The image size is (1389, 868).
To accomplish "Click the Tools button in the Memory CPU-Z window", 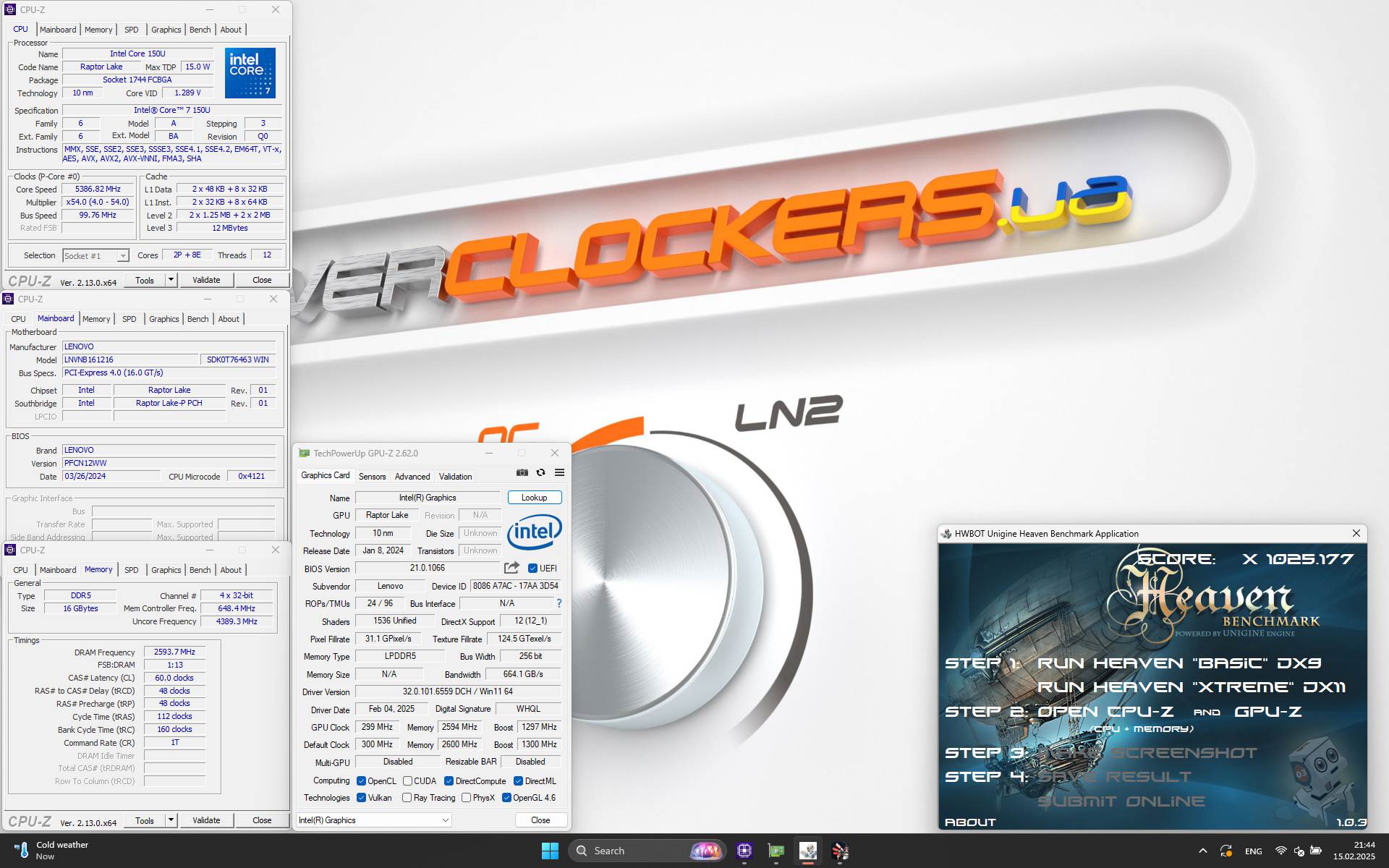I will (x=145, y=820).
